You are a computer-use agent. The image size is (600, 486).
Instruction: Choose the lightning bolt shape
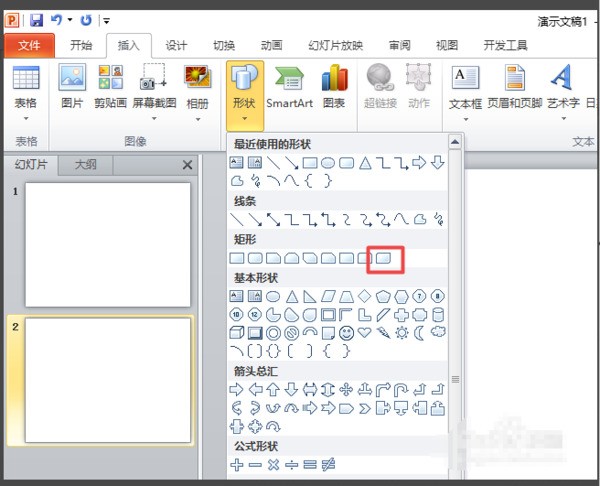click(383, 333)
